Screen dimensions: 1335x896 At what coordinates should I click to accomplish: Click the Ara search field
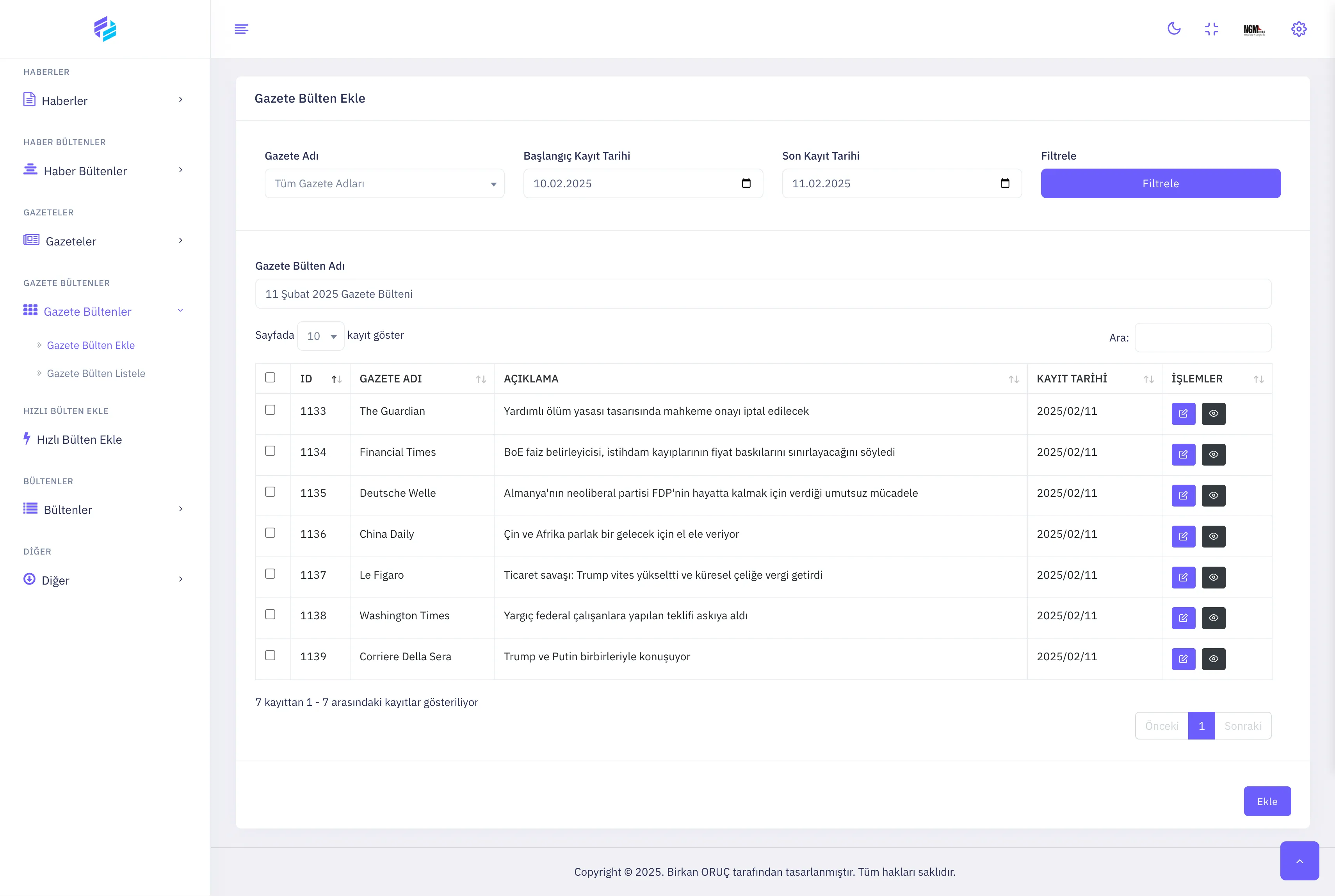point(1202,338)
